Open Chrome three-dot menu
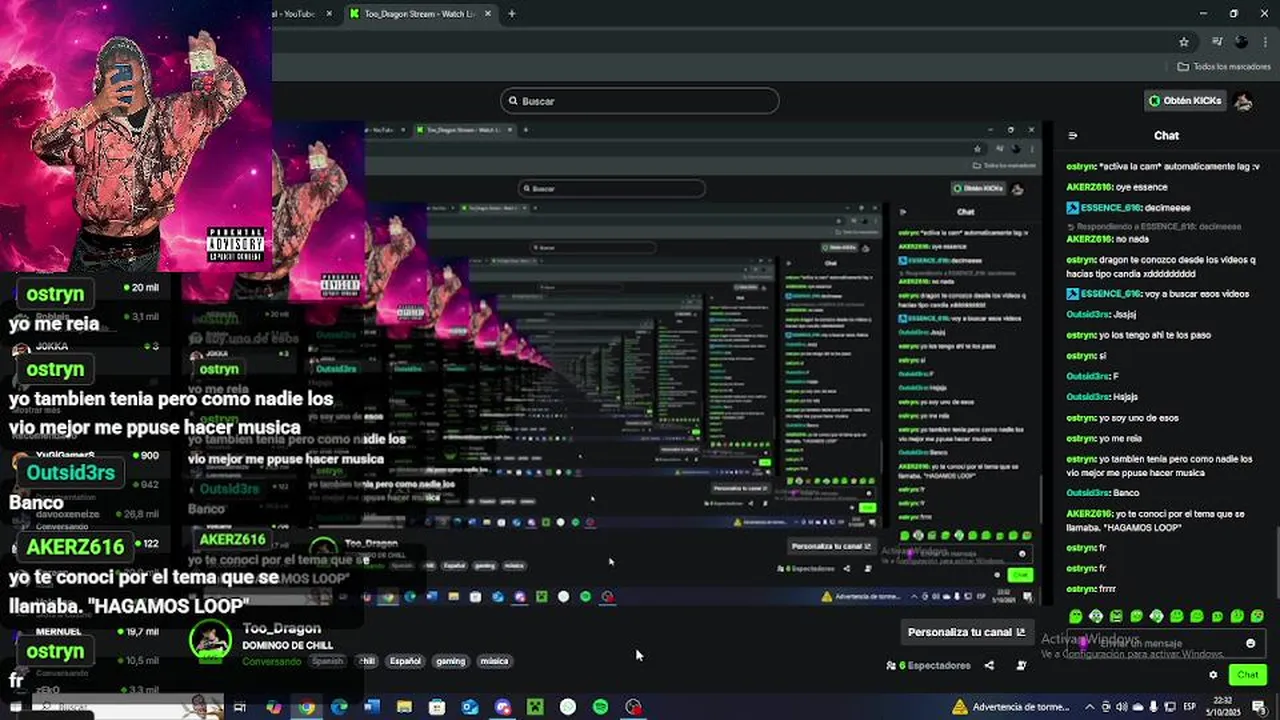 (1264, 42)
